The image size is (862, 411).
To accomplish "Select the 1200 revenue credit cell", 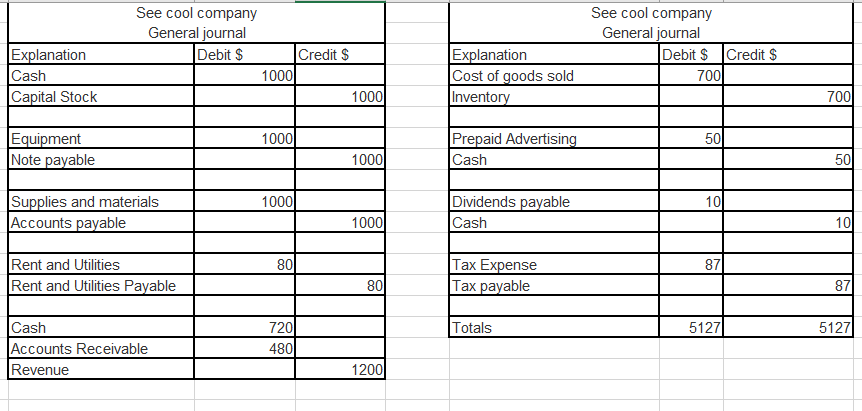I will pyautogui.click(x=339, y=369).
